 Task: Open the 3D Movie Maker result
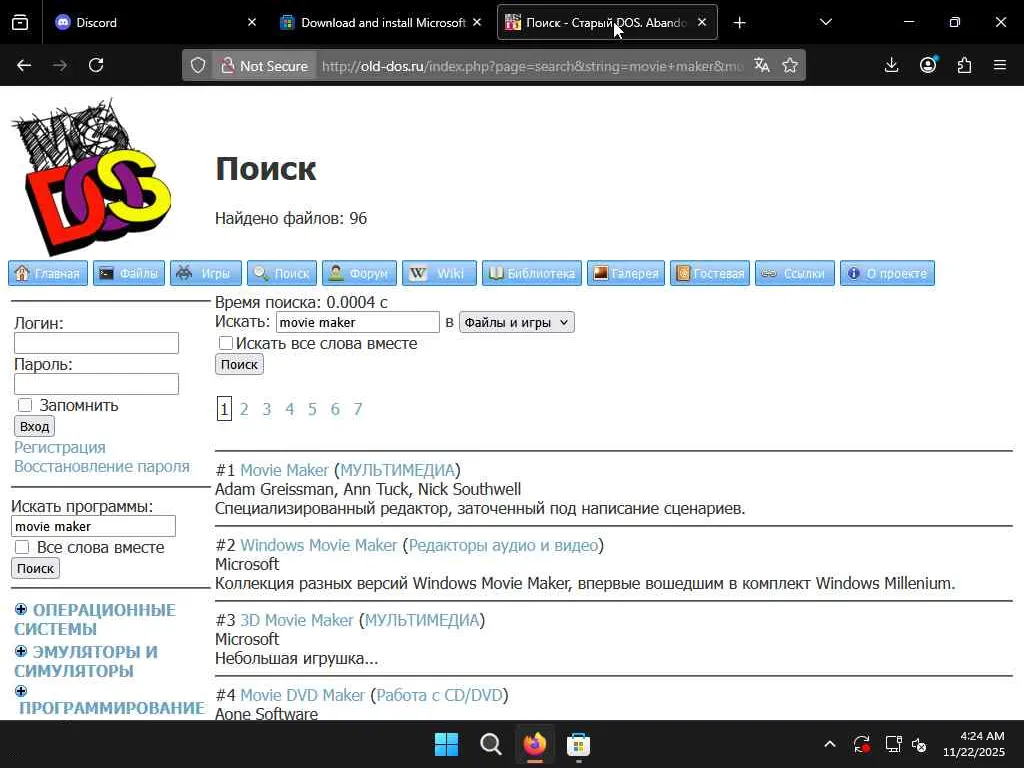(296, 620)
